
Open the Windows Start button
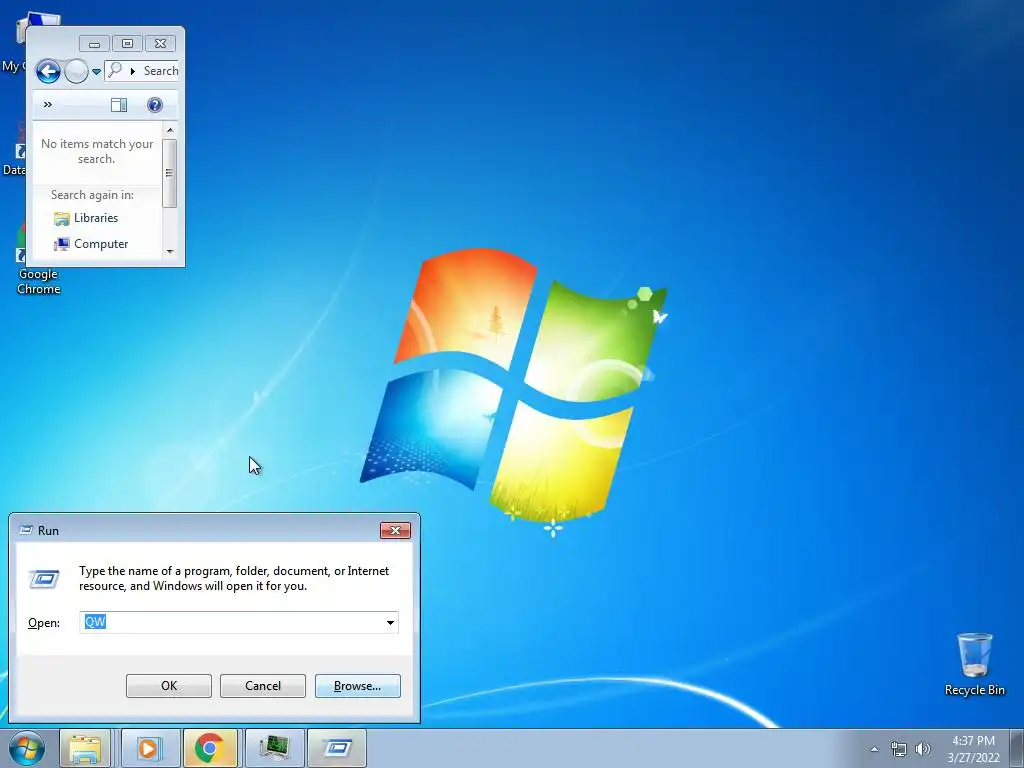pos(27,748)
